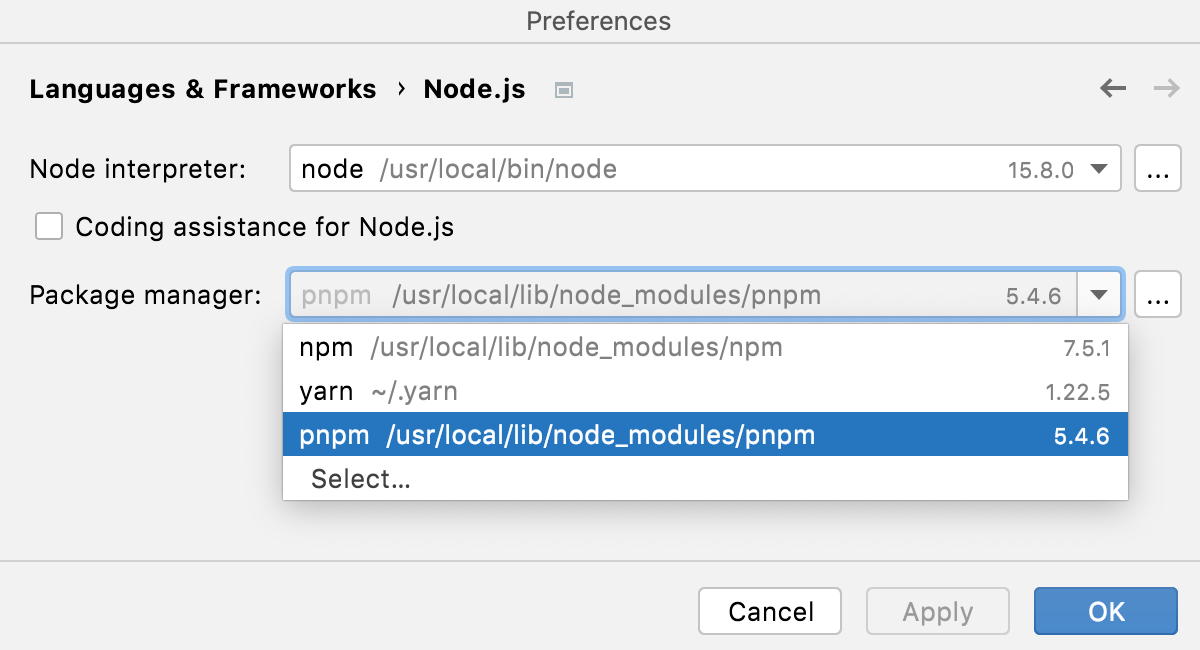Open the Package manager browse dialog via ellipsis
This screenshot has width=1200, height=650.
tap(1157, 294)
